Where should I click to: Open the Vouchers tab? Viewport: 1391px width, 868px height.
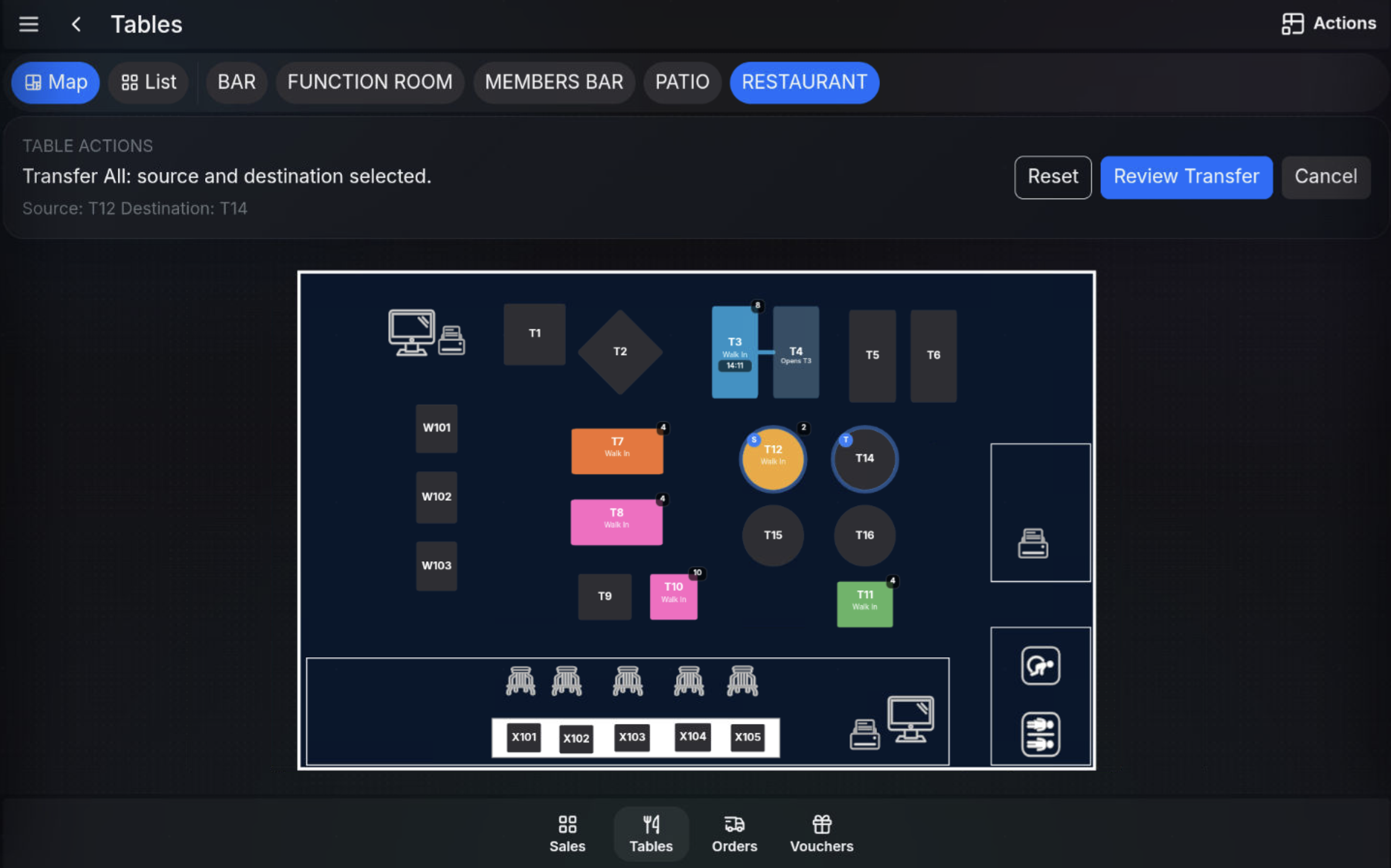(x=821, y=834)
